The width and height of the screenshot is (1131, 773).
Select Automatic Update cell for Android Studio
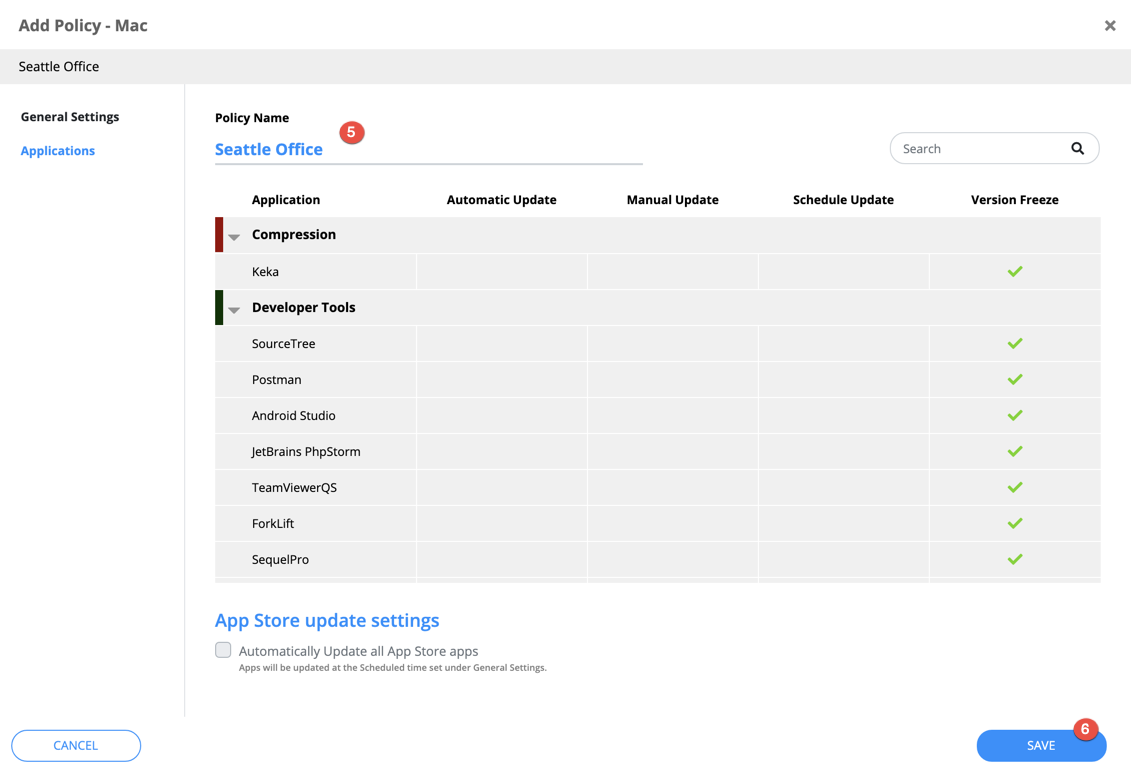click(502, 415)
